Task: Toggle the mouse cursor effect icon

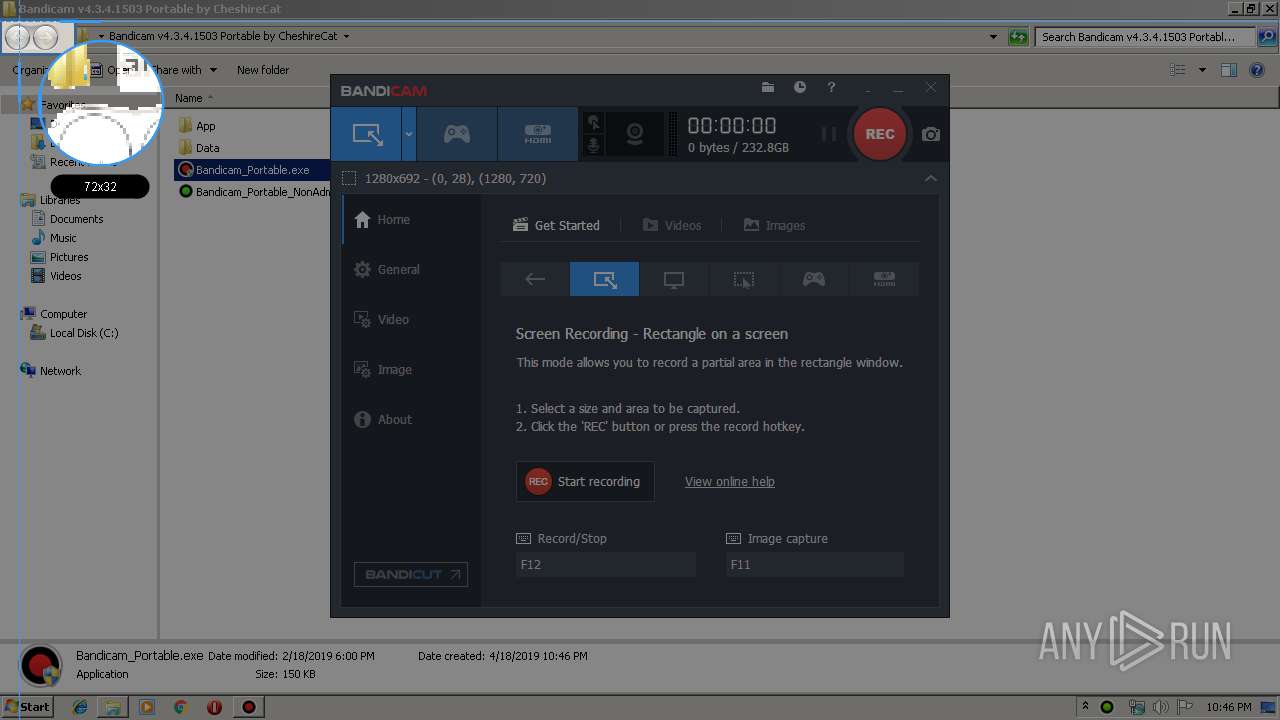Action: tap(594, 123)
